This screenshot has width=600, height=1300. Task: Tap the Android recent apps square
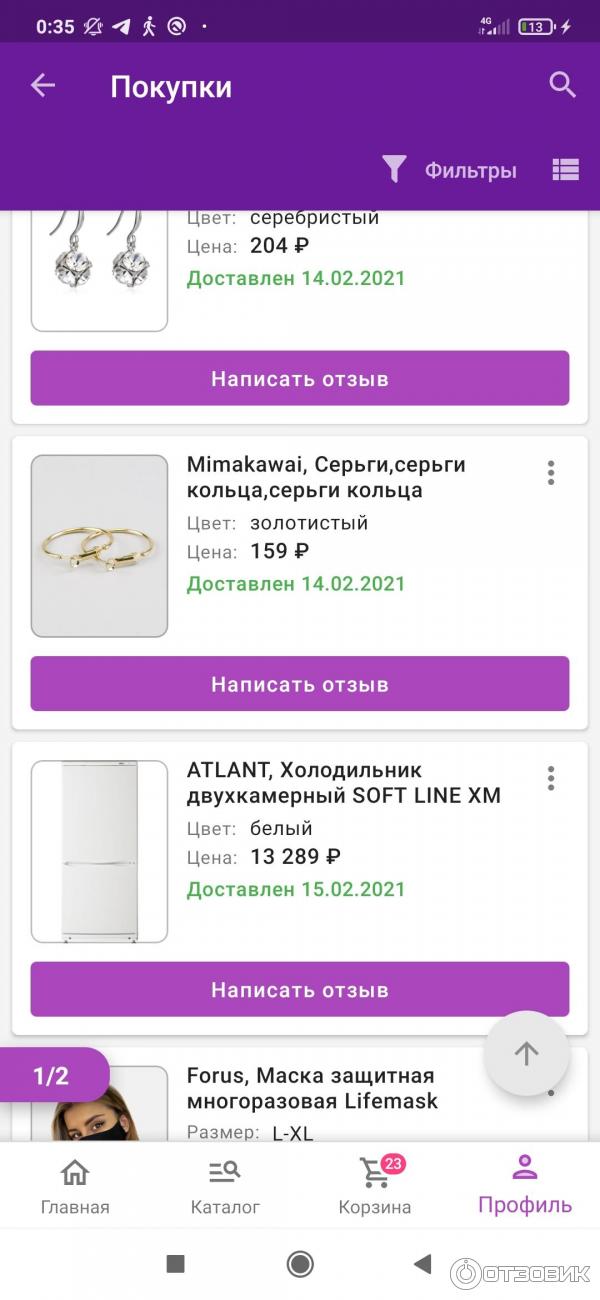176,1264
